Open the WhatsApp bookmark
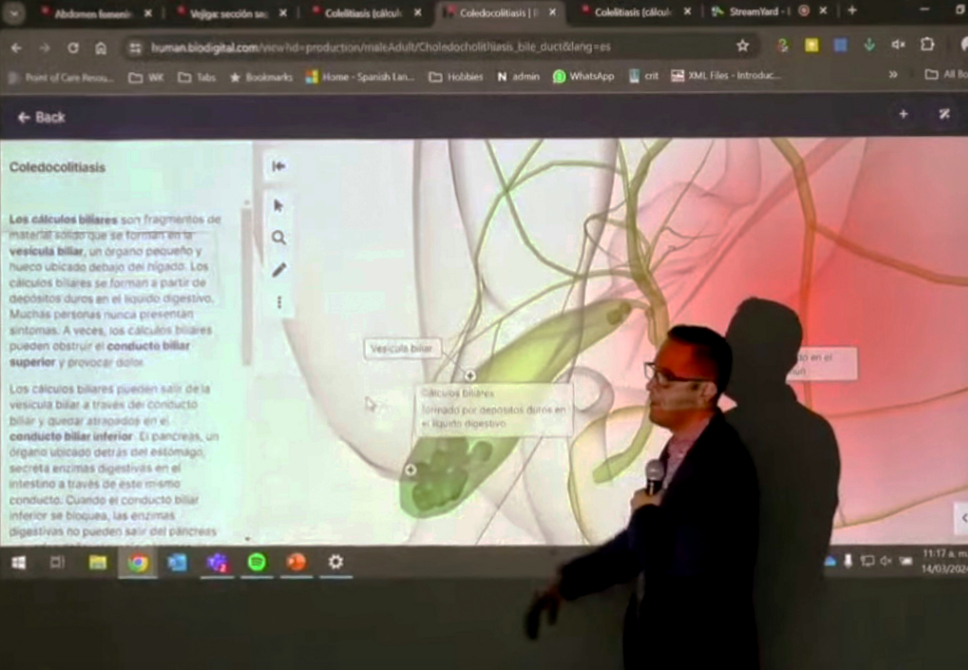Viewport: 968px width, 670px height. coord(583,77)
